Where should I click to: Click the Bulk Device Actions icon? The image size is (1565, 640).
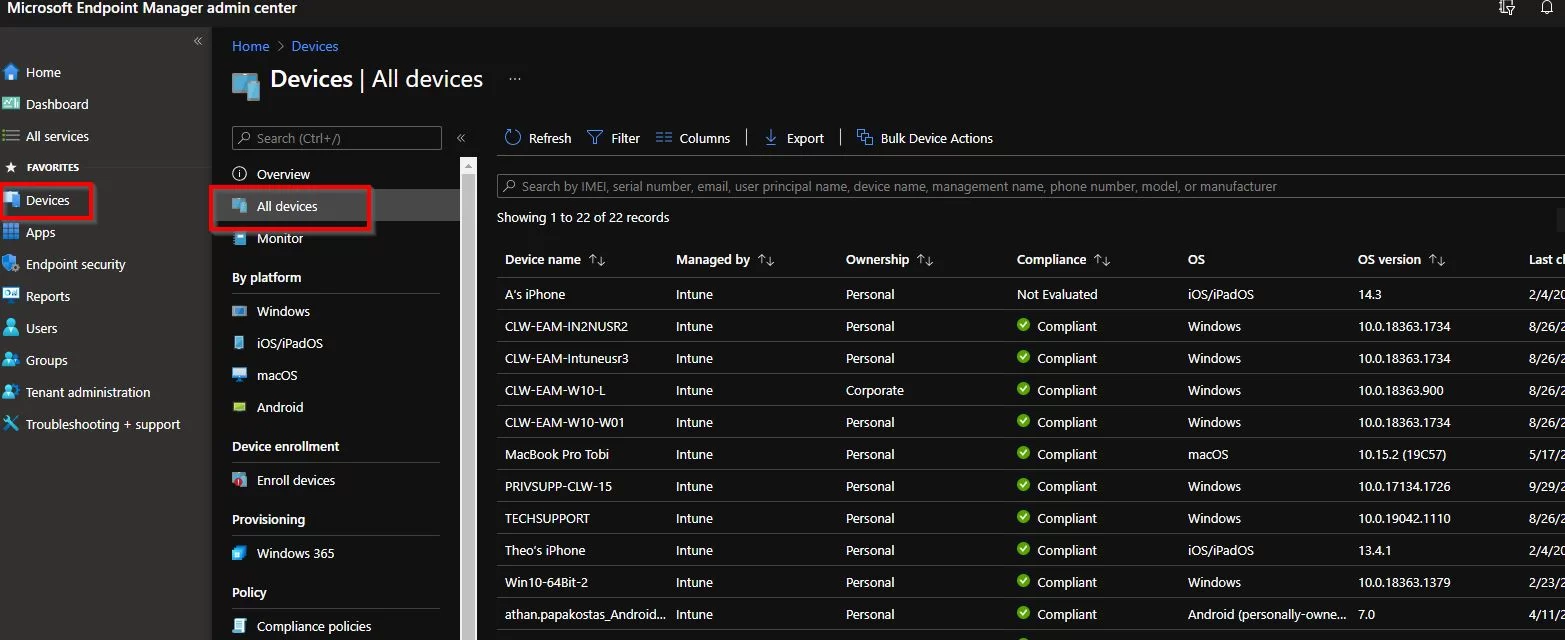[x=865, y=138]
